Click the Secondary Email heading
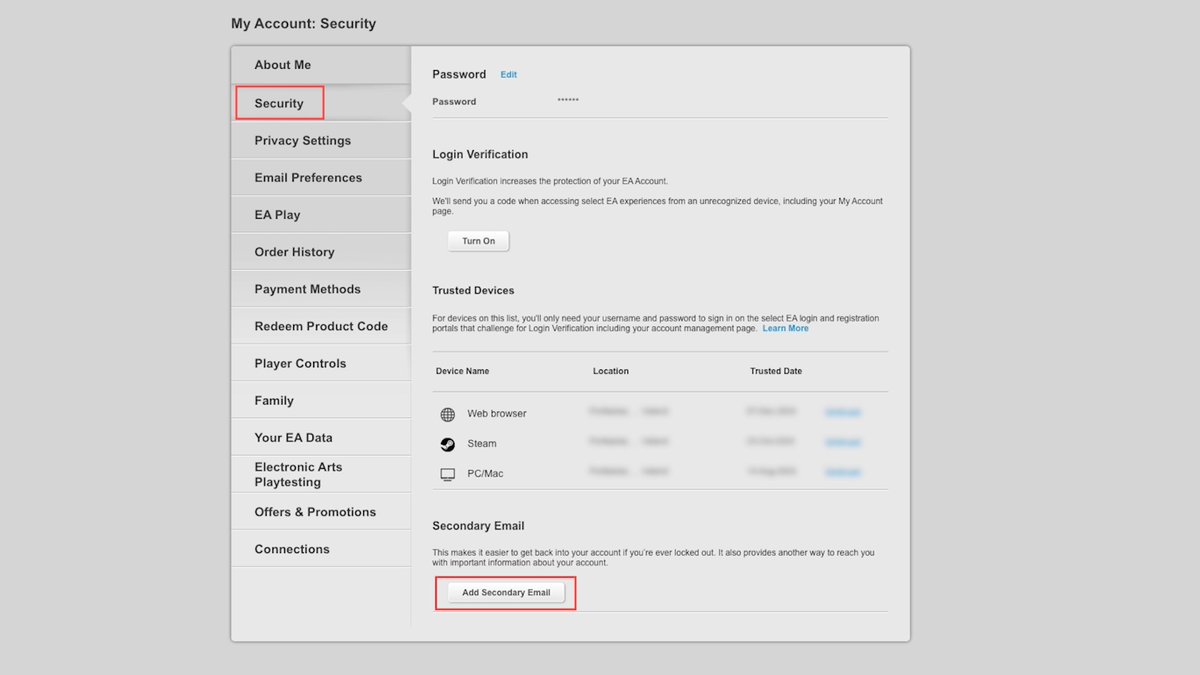This screenshot has height=675, width=1200. (478, 526)
